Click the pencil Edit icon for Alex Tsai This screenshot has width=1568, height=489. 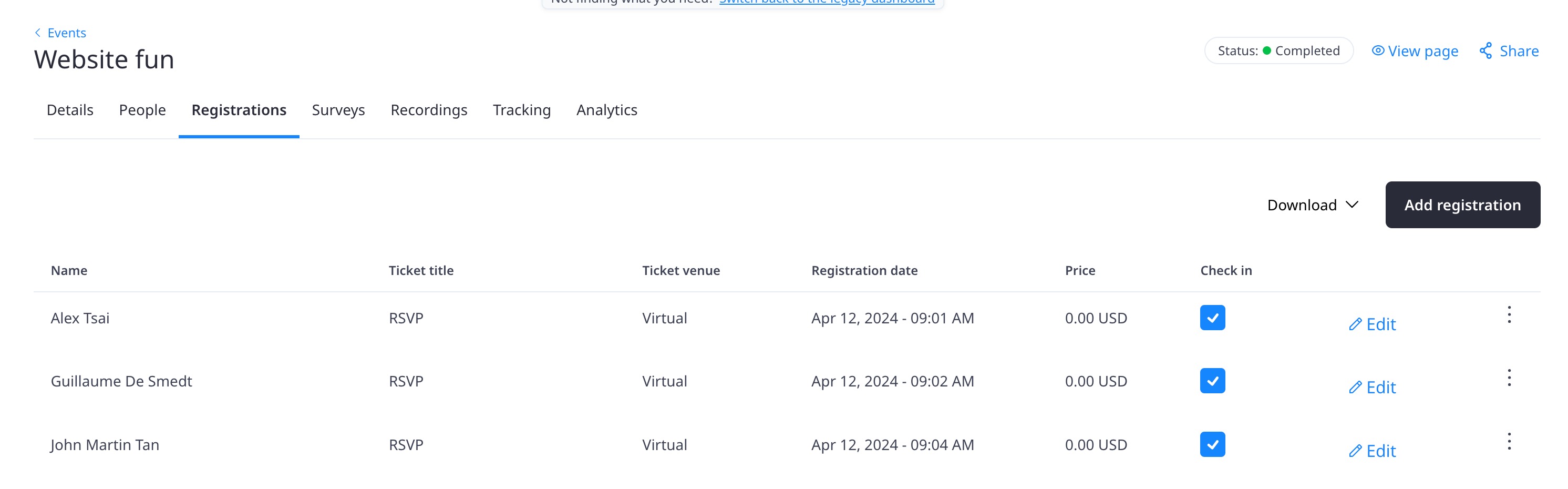(x=1355, y=324)
